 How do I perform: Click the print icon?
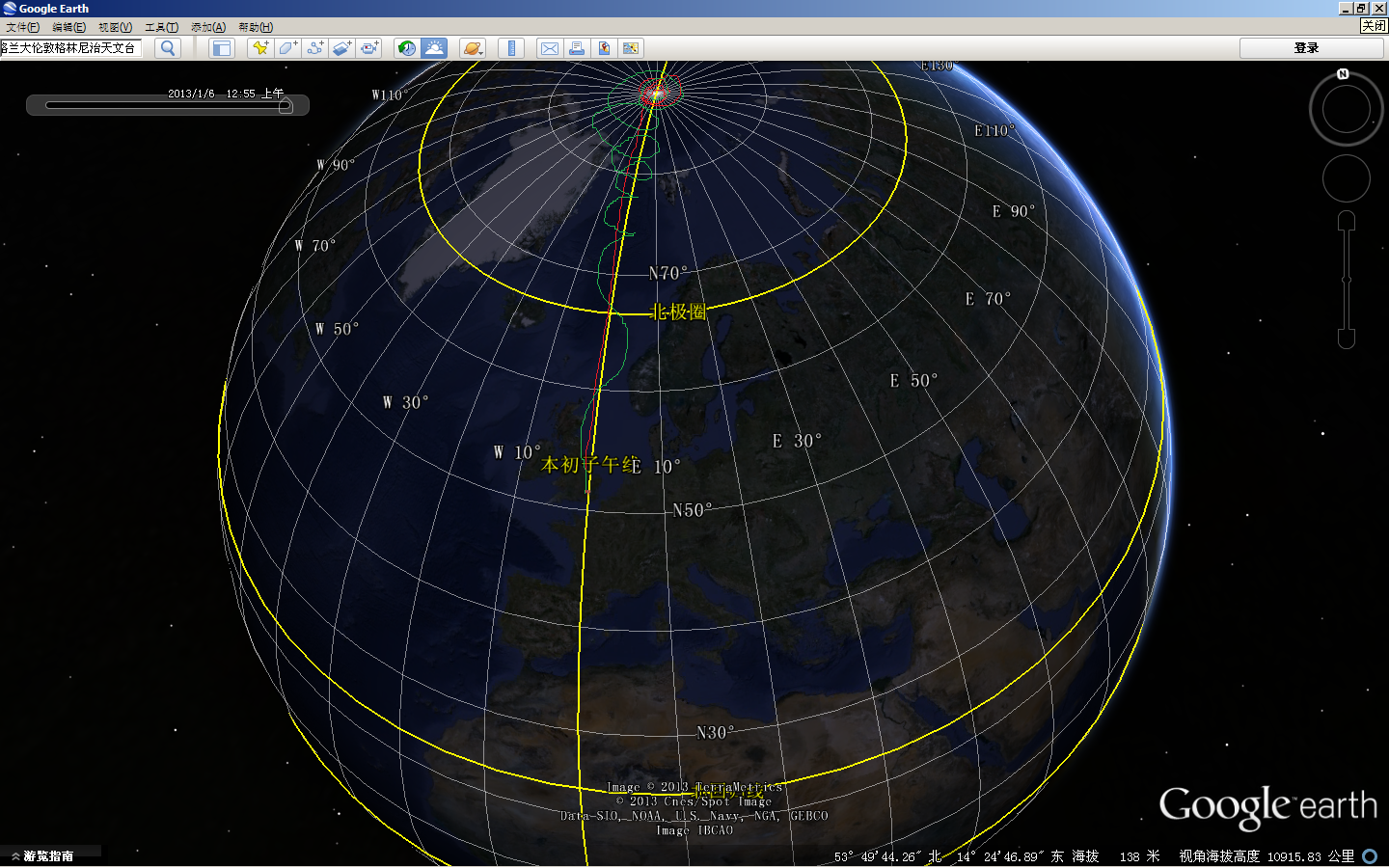[577, 48]
